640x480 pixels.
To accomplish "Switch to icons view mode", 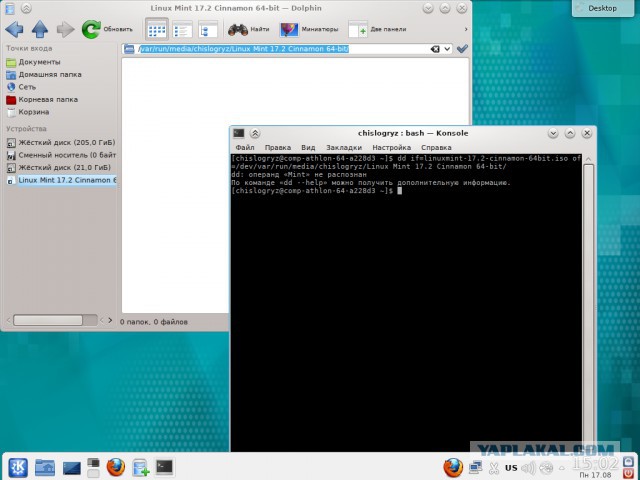I will tap(157, 29).
